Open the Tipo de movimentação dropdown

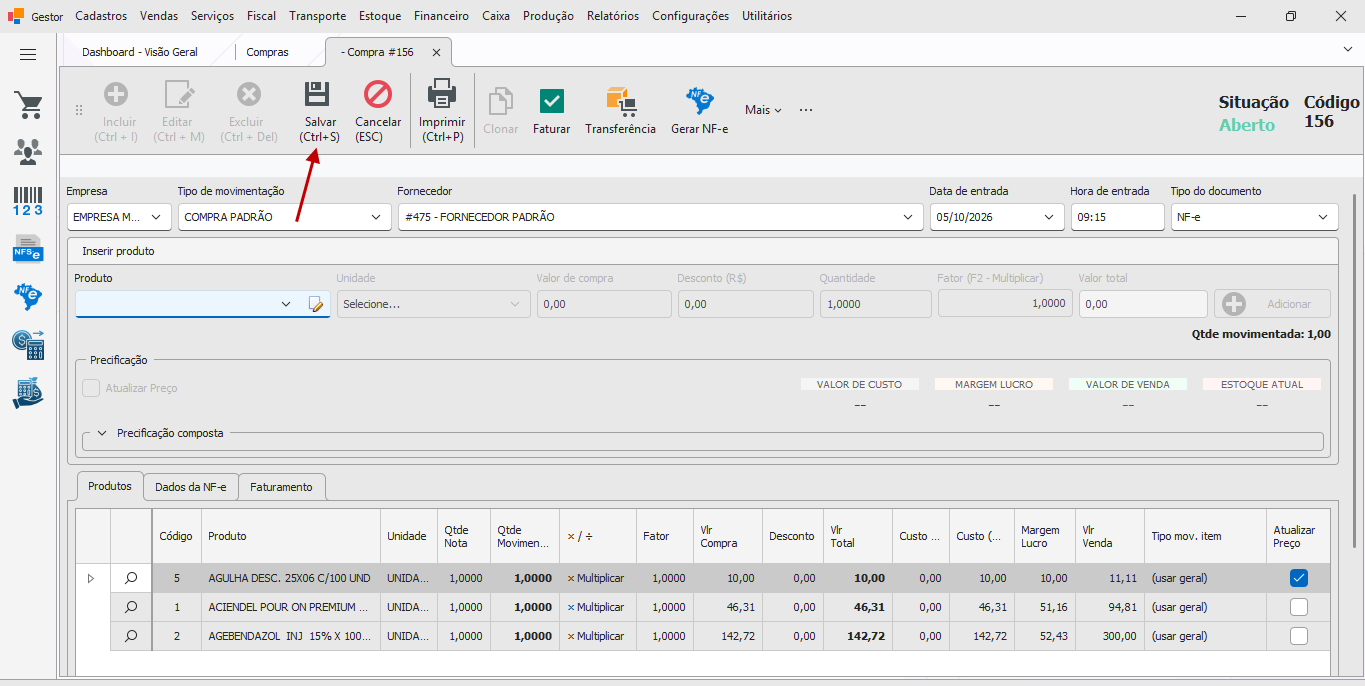click(x=376, y=217)
